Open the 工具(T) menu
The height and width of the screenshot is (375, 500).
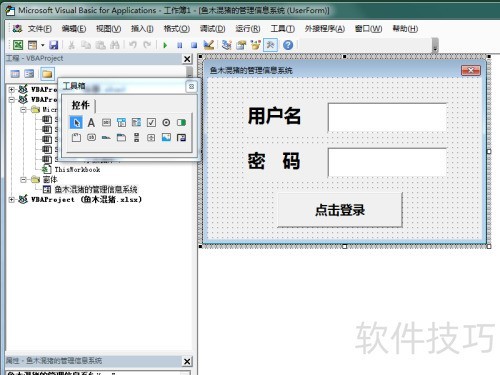[x=282, y=29]
